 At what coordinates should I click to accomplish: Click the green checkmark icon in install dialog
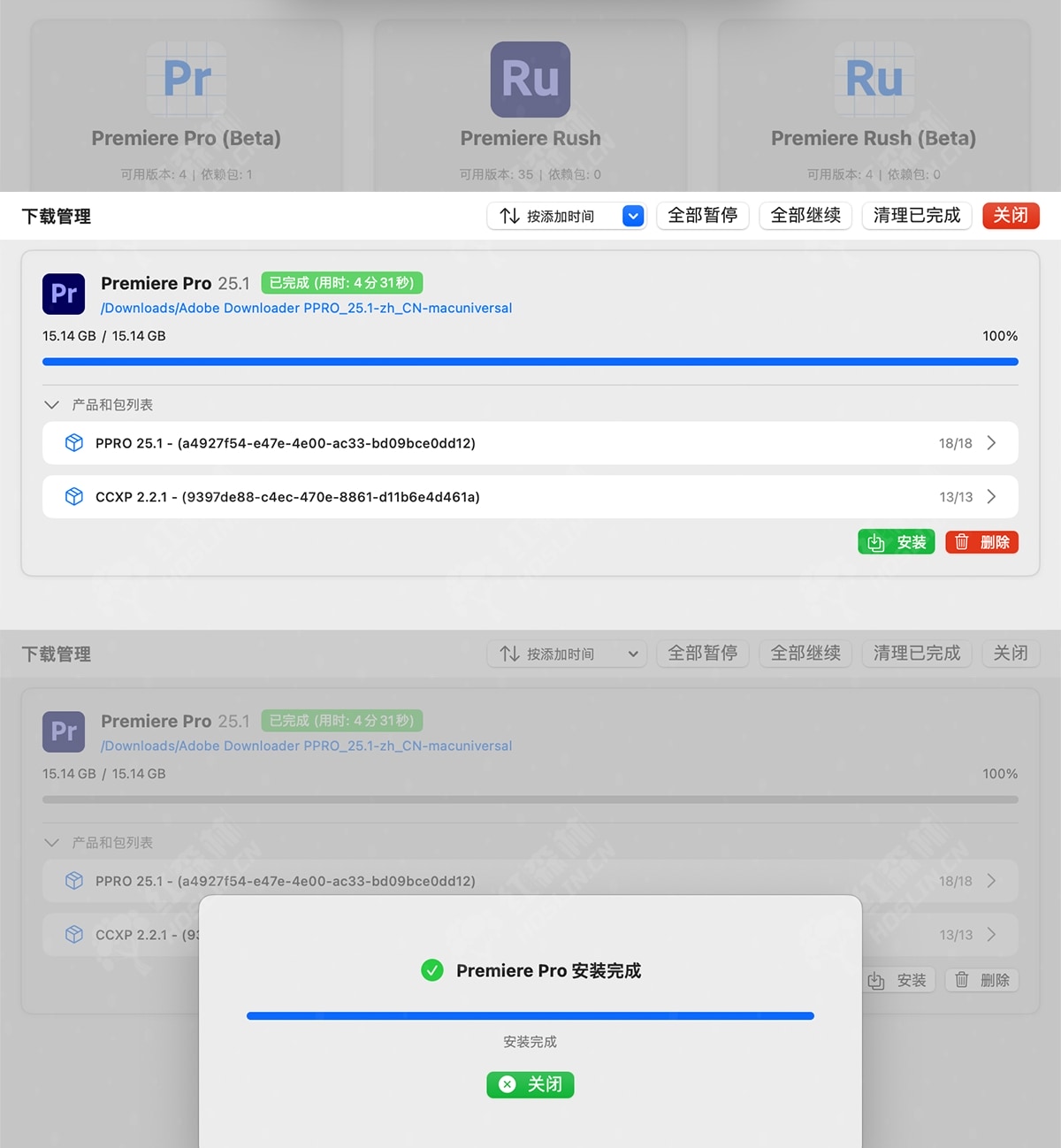pyautogui.click(x=432, y=970)
